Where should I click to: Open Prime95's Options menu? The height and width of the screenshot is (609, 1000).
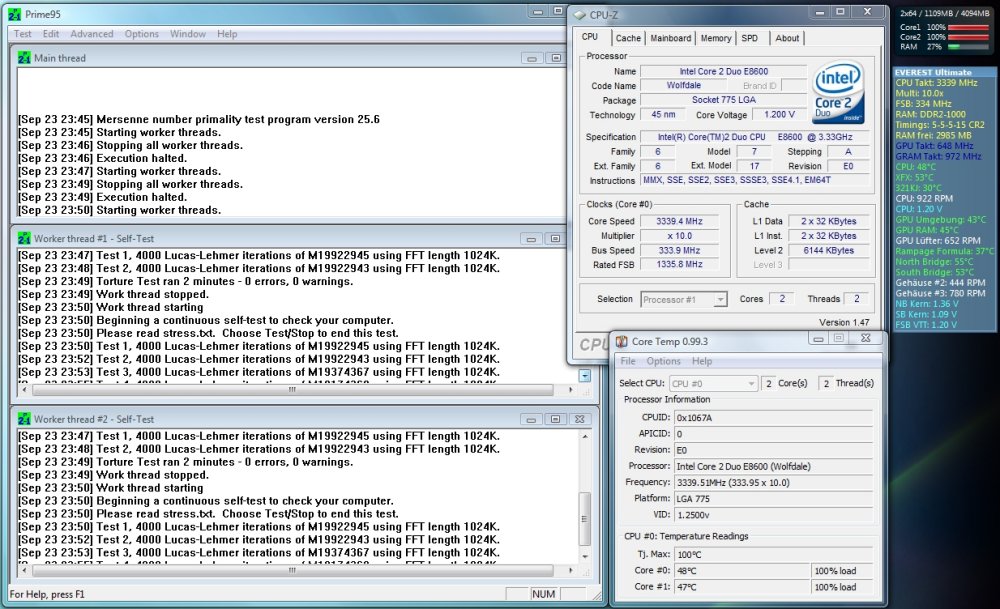[142, 34]
